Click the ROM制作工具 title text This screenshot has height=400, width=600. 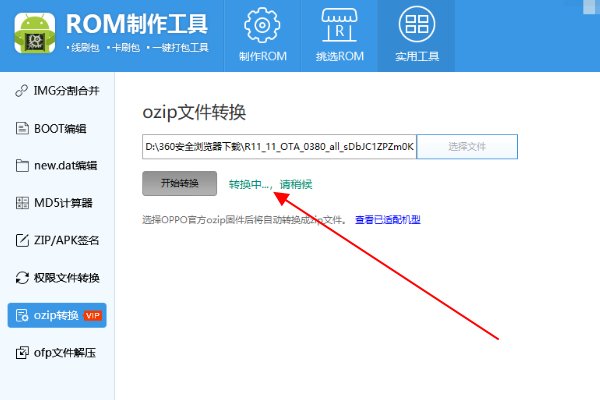click(x=137, y=24)
